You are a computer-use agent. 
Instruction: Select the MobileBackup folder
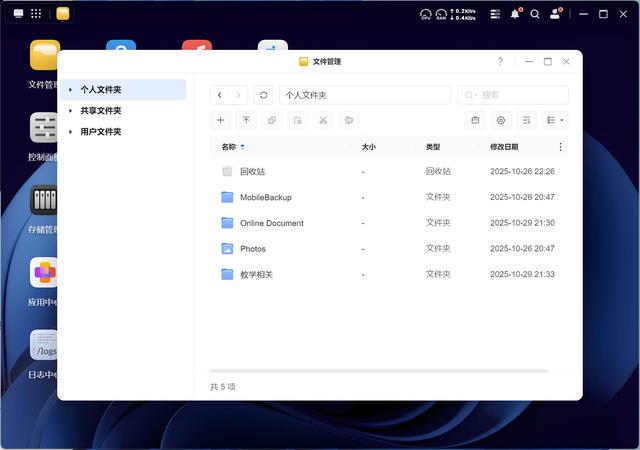(x=389, y=197)
